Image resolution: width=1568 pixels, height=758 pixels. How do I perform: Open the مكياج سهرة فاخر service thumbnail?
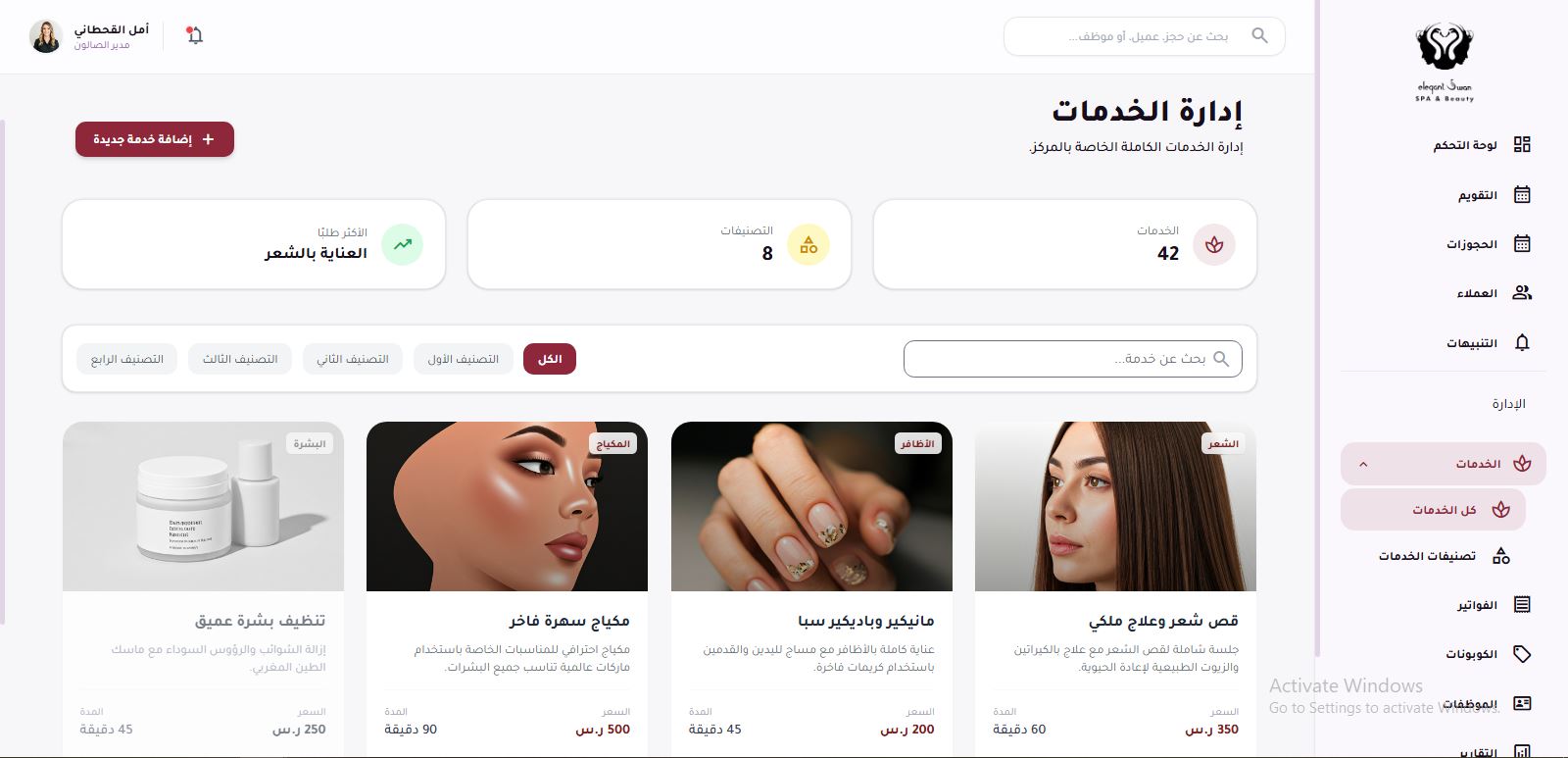[507, 506]
